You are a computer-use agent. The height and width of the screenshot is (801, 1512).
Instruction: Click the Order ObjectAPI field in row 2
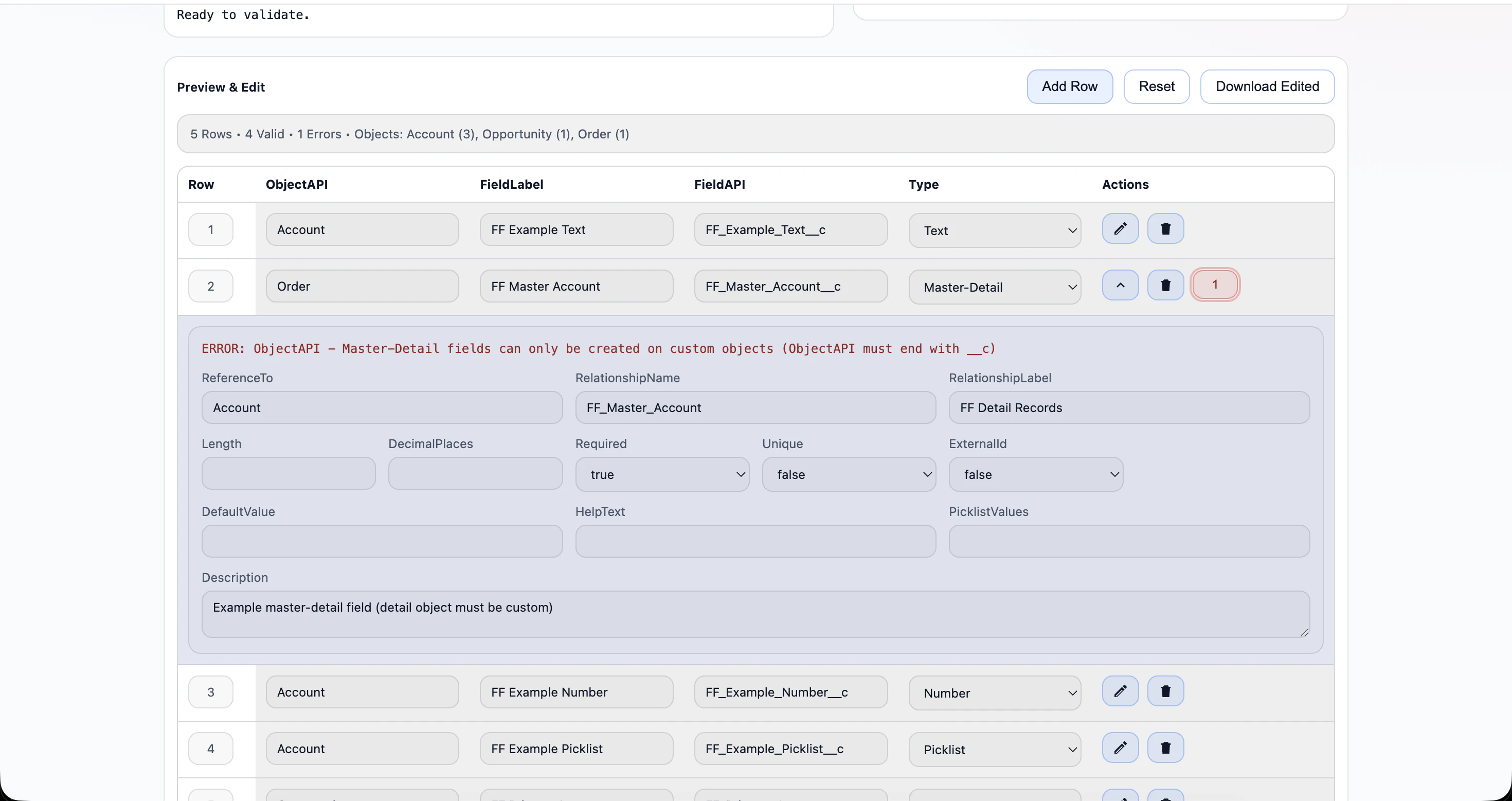pyautogui.click(x=362, y=286)
